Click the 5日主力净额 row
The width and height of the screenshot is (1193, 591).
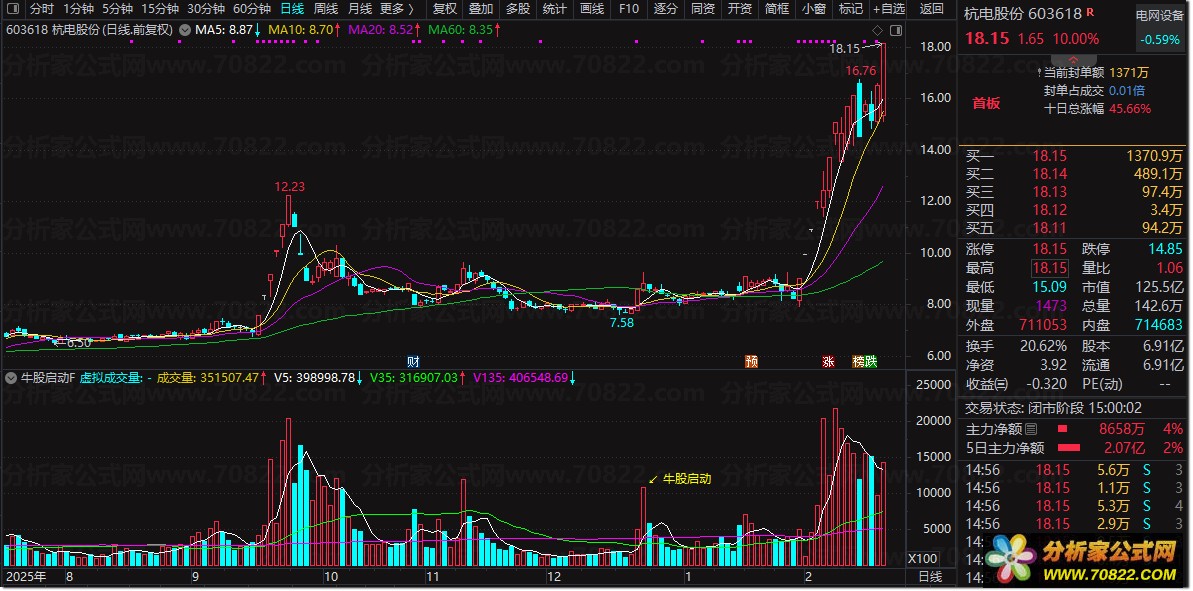(1073, 448)
